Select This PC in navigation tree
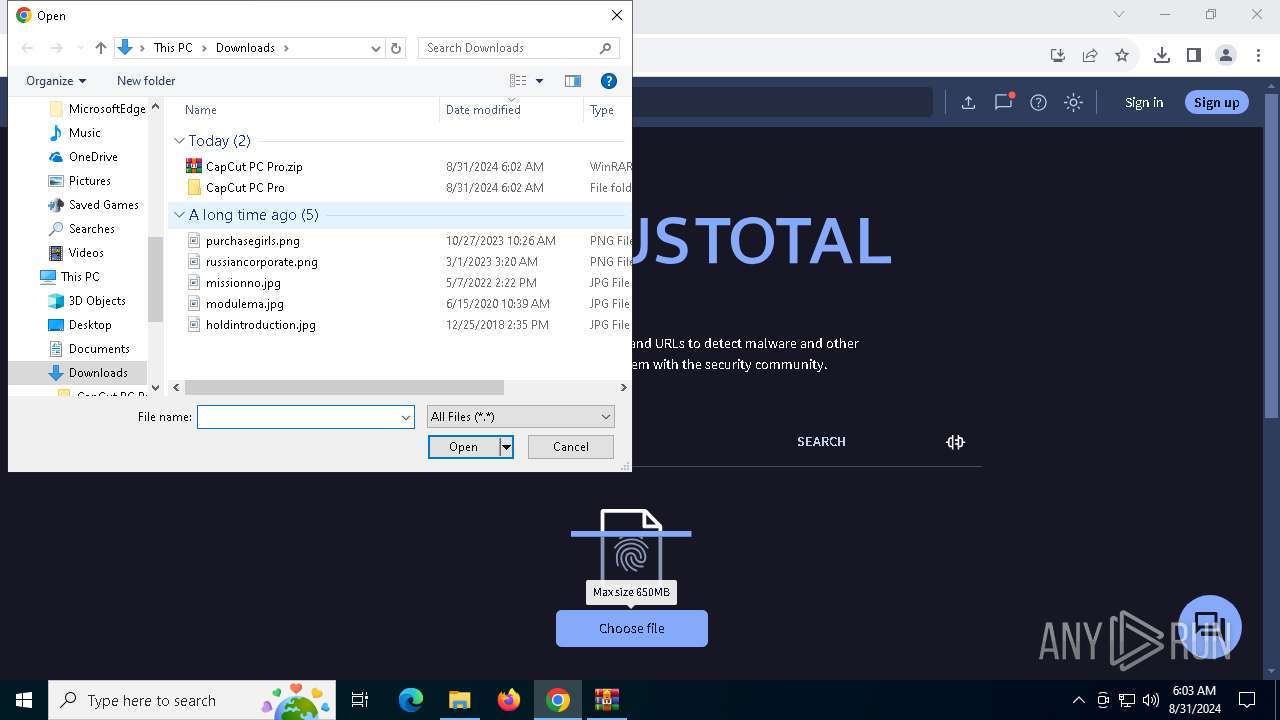 click(80, 277)
